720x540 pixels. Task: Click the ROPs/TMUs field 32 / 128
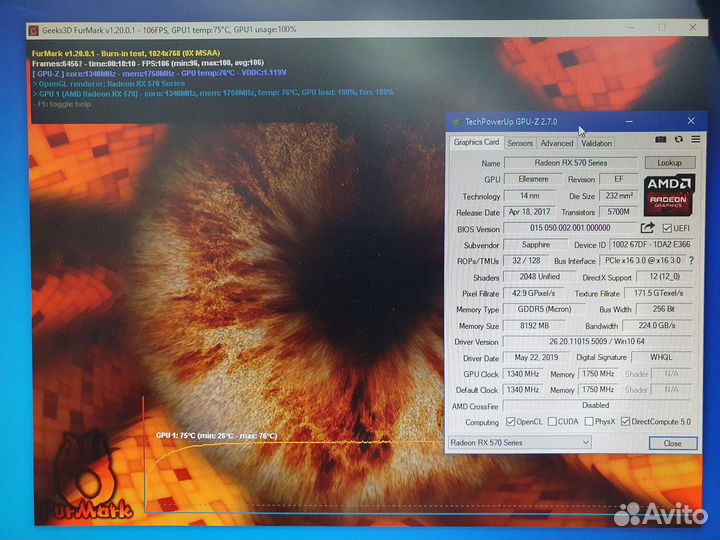click(526, 261)
